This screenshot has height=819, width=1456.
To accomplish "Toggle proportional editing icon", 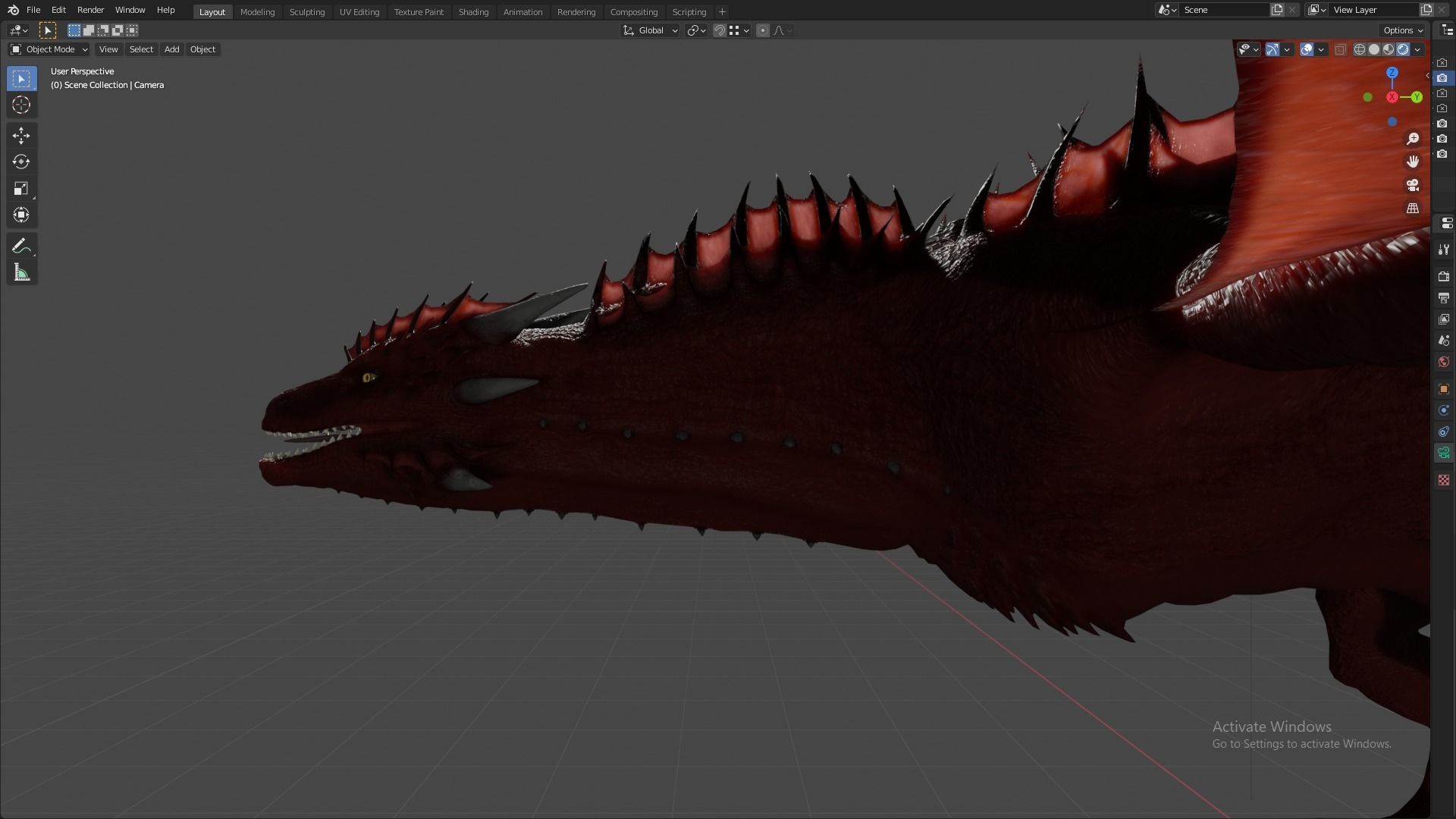I will tap(763, 30).
